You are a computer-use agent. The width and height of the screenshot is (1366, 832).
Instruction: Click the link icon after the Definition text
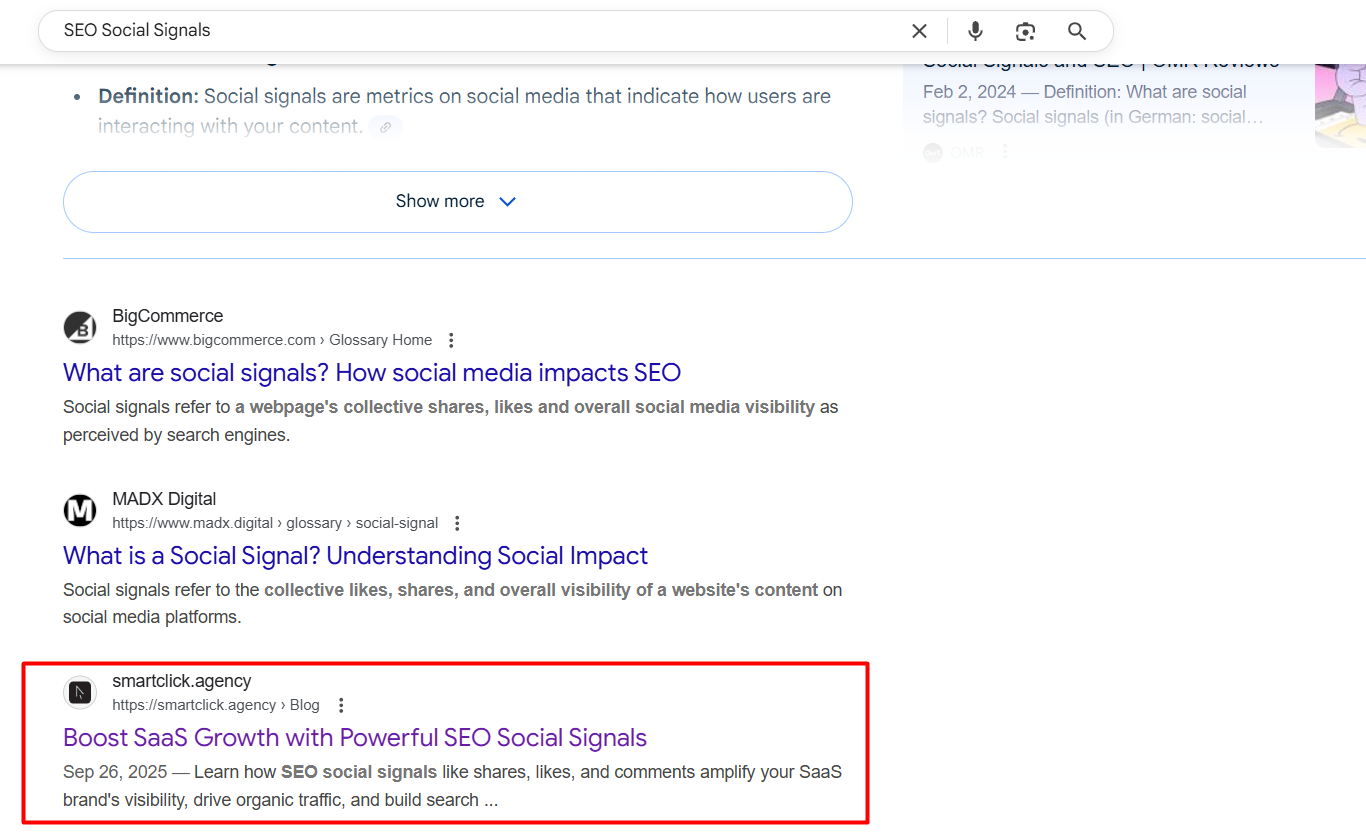(386, 127)
